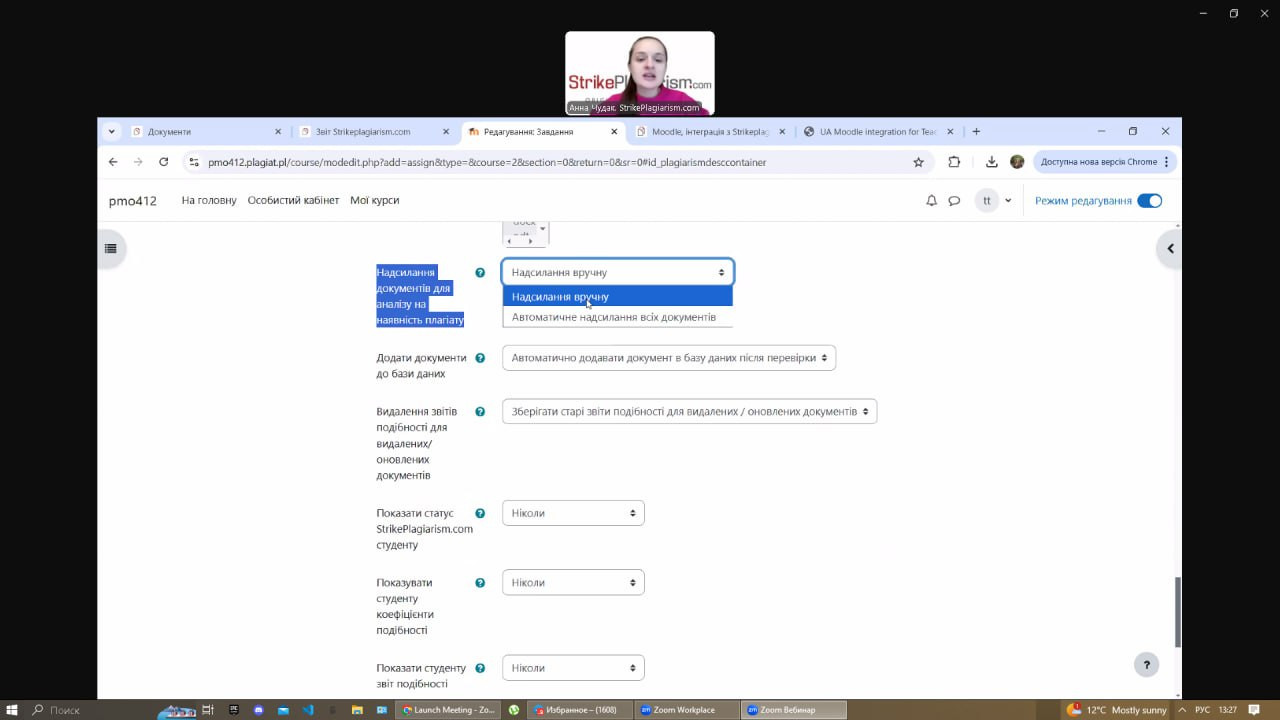Click the notifications bell icon

click(931, 201)
